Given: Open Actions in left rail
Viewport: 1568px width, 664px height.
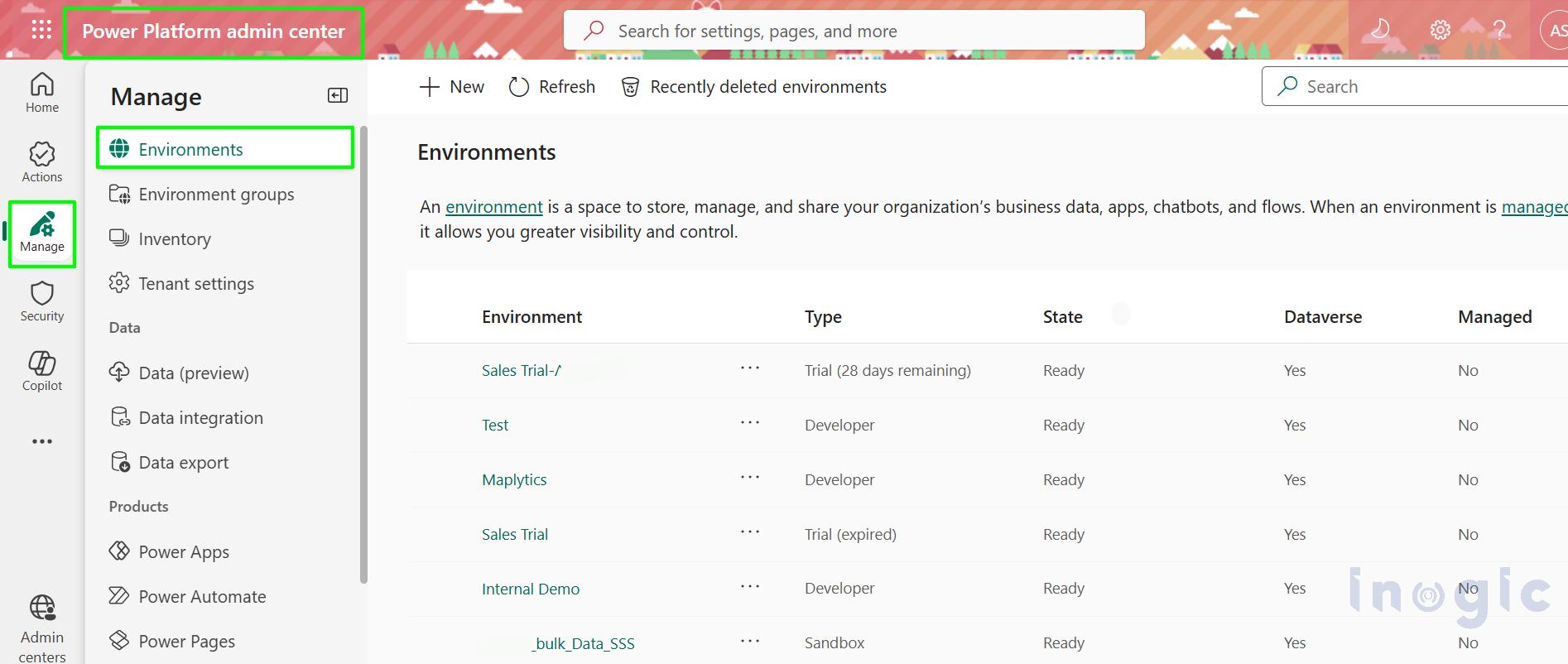Looking at the screenshot, I should coord(42,162).
